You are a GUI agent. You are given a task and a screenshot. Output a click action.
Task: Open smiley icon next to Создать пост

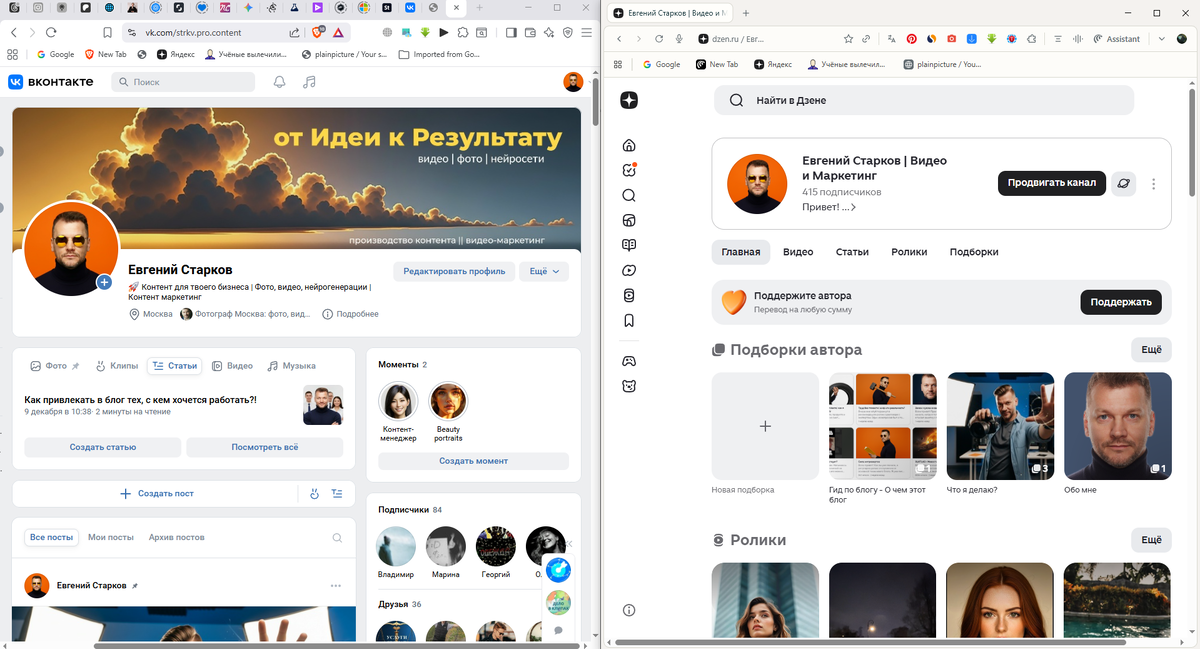pos(314,493)
